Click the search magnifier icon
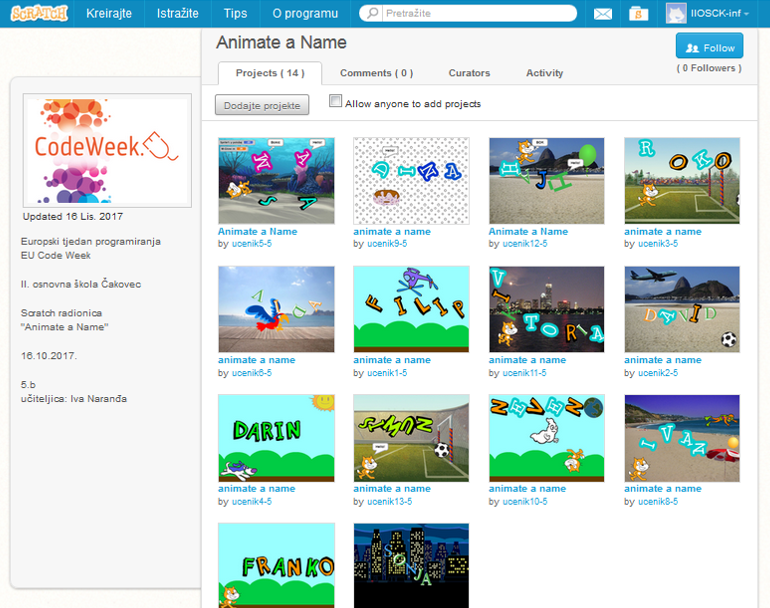Screen dimensions: 770x608 pyautogui.click(x=373, y=13)
